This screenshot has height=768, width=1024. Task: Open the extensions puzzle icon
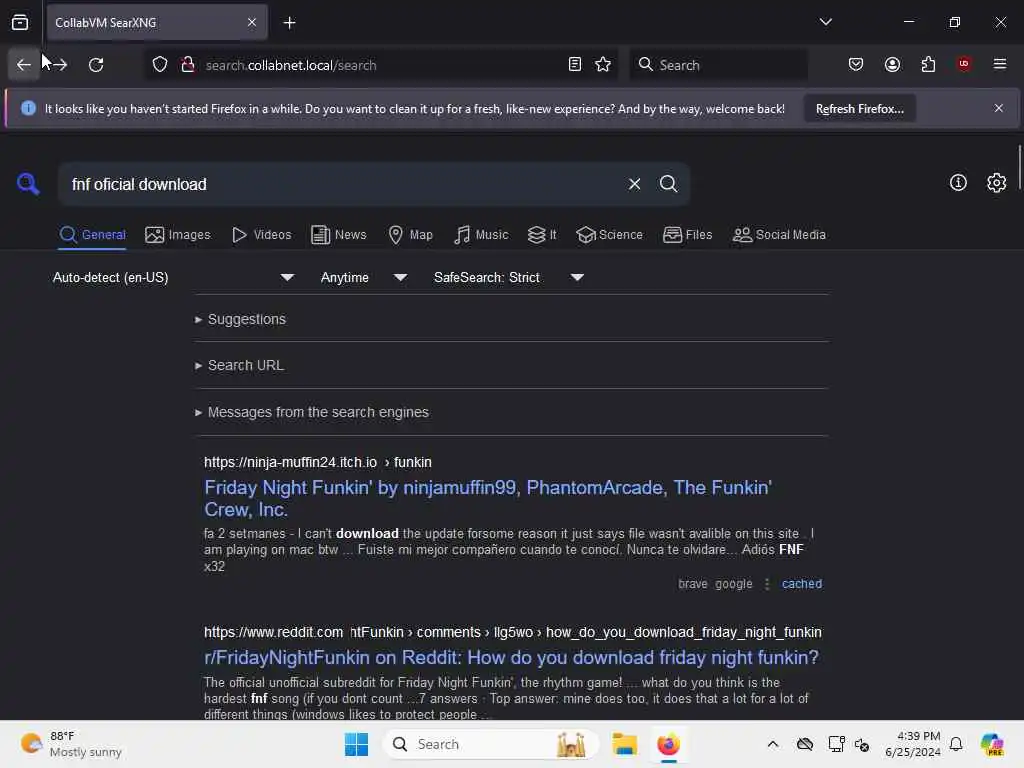pos(928,65)
